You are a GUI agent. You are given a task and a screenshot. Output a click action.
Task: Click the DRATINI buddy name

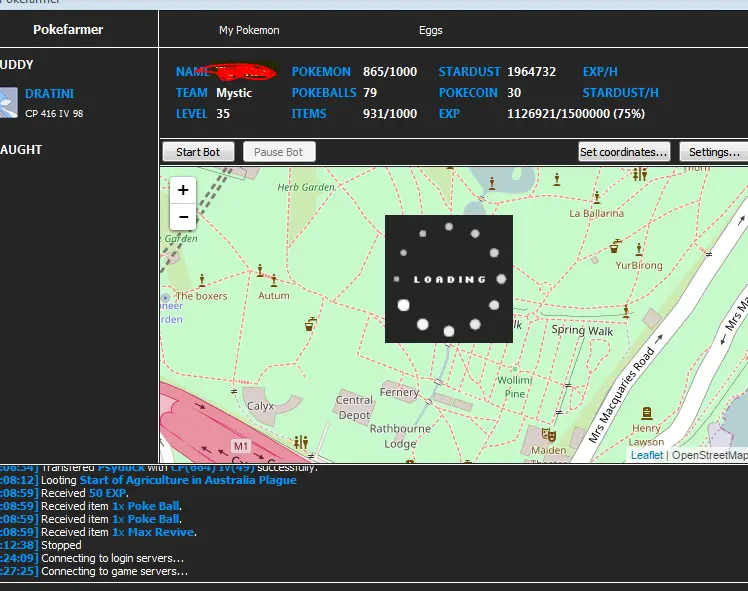pos(50,93)
